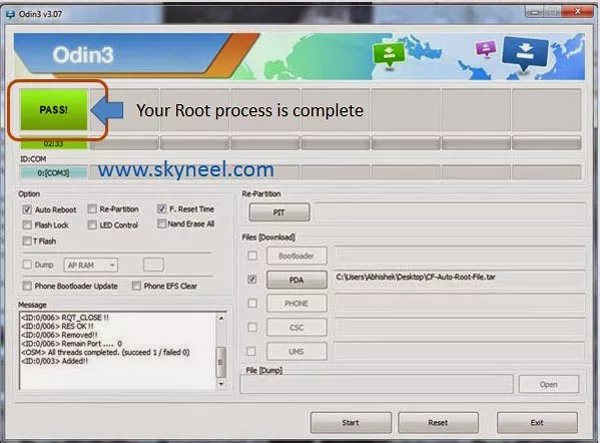Click the Reset button
This screenshot has width=600, height=443.
click(x=438, y=422)
